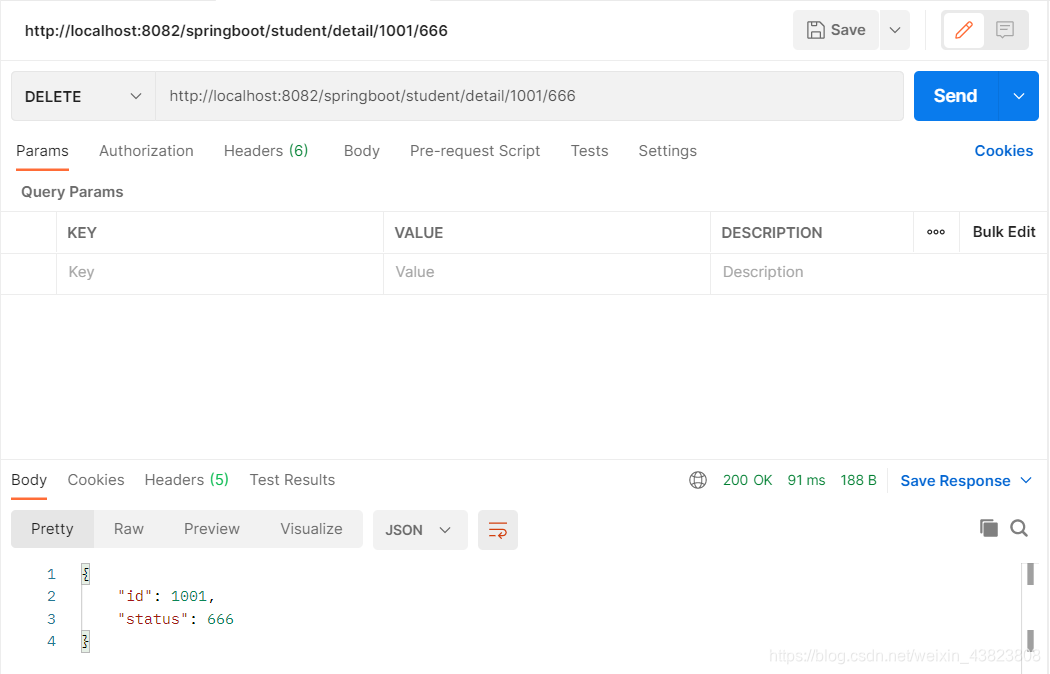Click the value 1001 in response

pyautogui.click(x=189, y=596)
